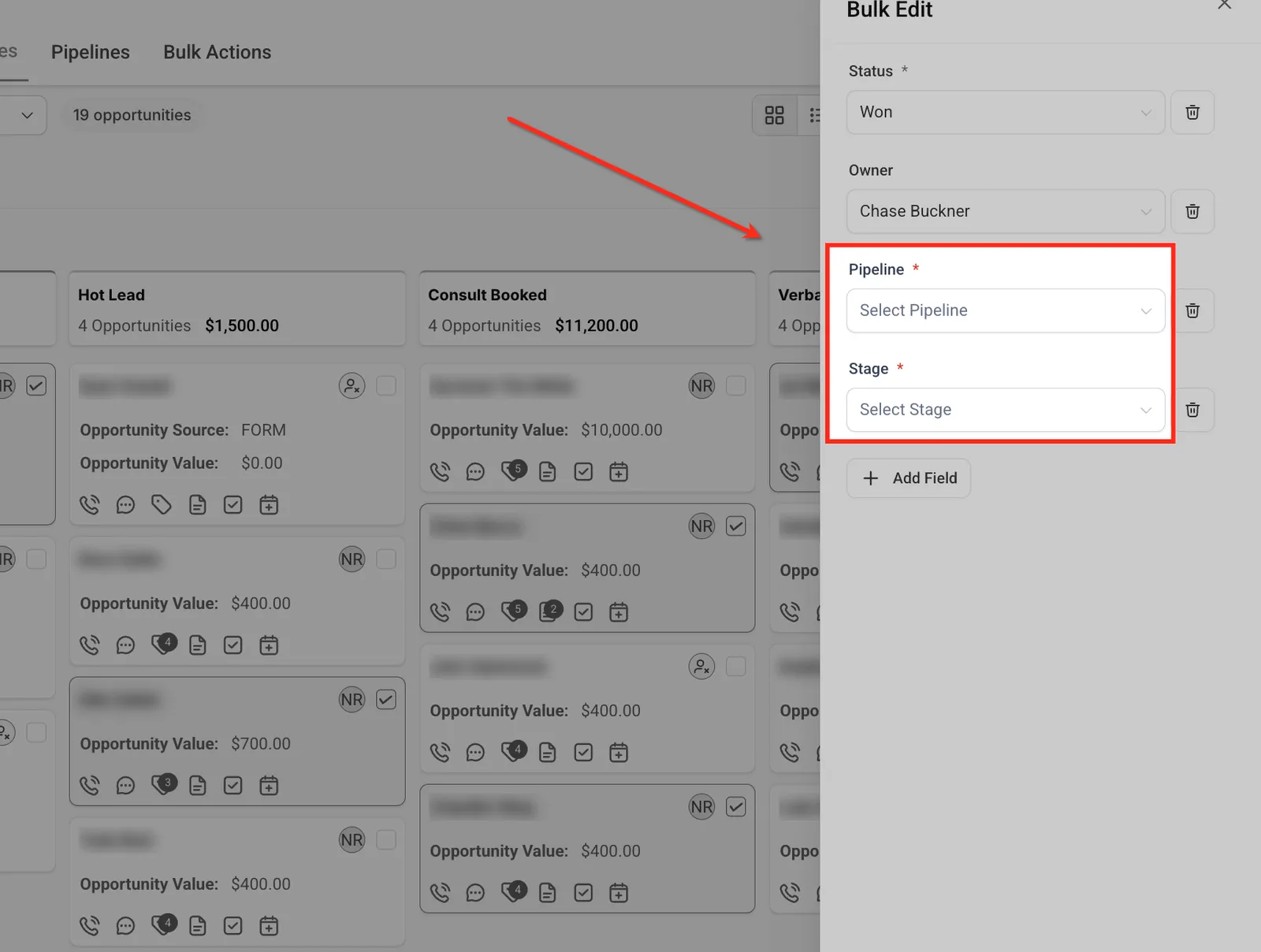Click the $0.00 opportunity value
This screenshot has width=1261, height=952.
pyautogui.click(x=262, y=463)
